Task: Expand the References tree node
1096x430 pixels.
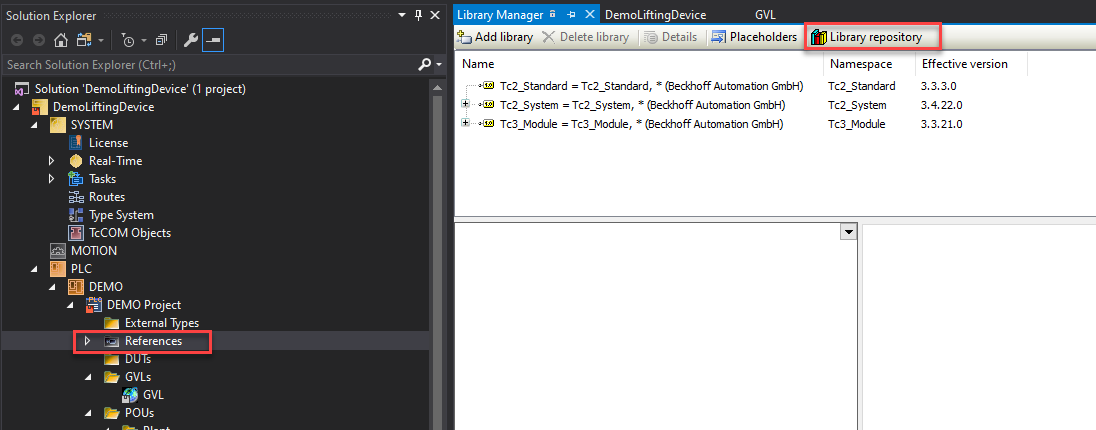Action: click(x=87, y=342)
